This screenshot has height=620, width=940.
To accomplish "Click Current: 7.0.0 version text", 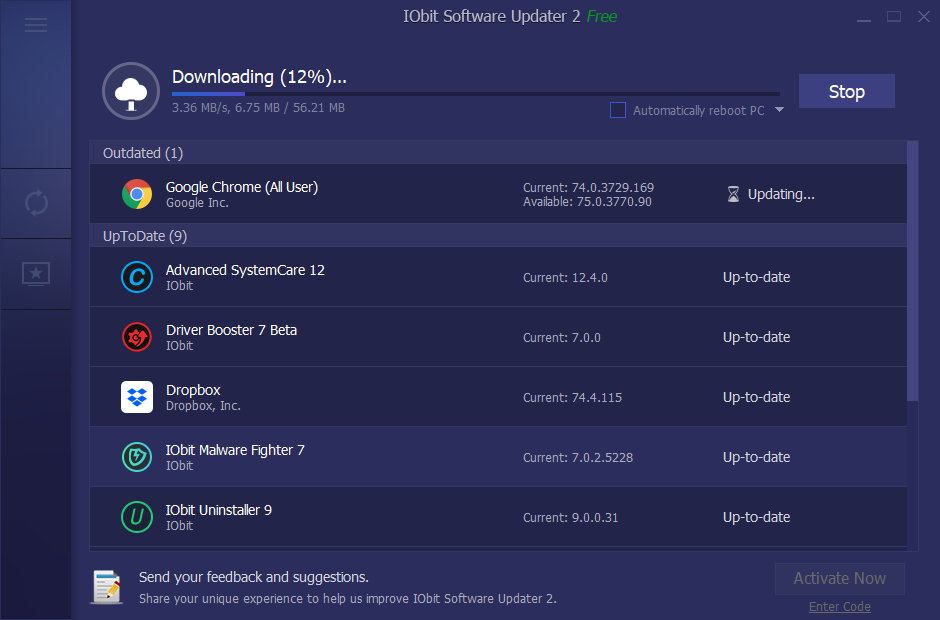I will pos(562,338).
